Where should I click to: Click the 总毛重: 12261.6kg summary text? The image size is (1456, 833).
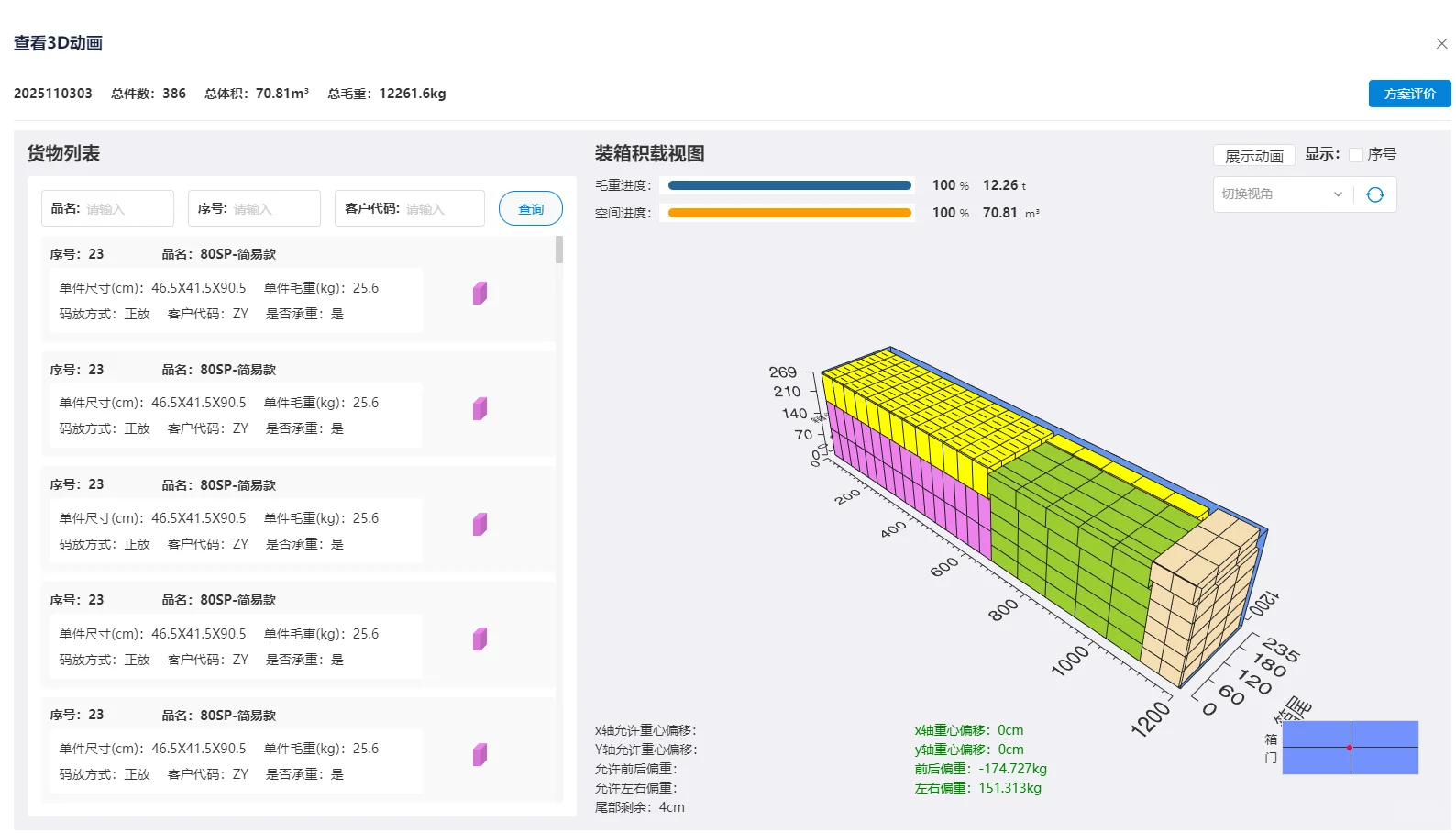click(x=387, y=94)
